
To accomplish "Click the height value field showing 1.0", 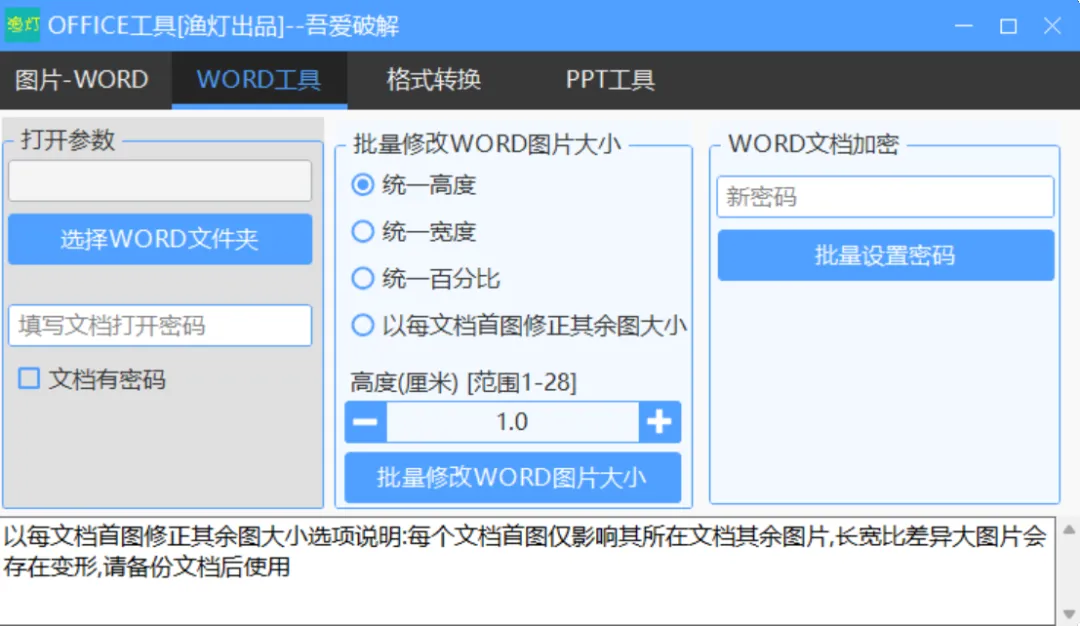I will click(x=512, y=421).
